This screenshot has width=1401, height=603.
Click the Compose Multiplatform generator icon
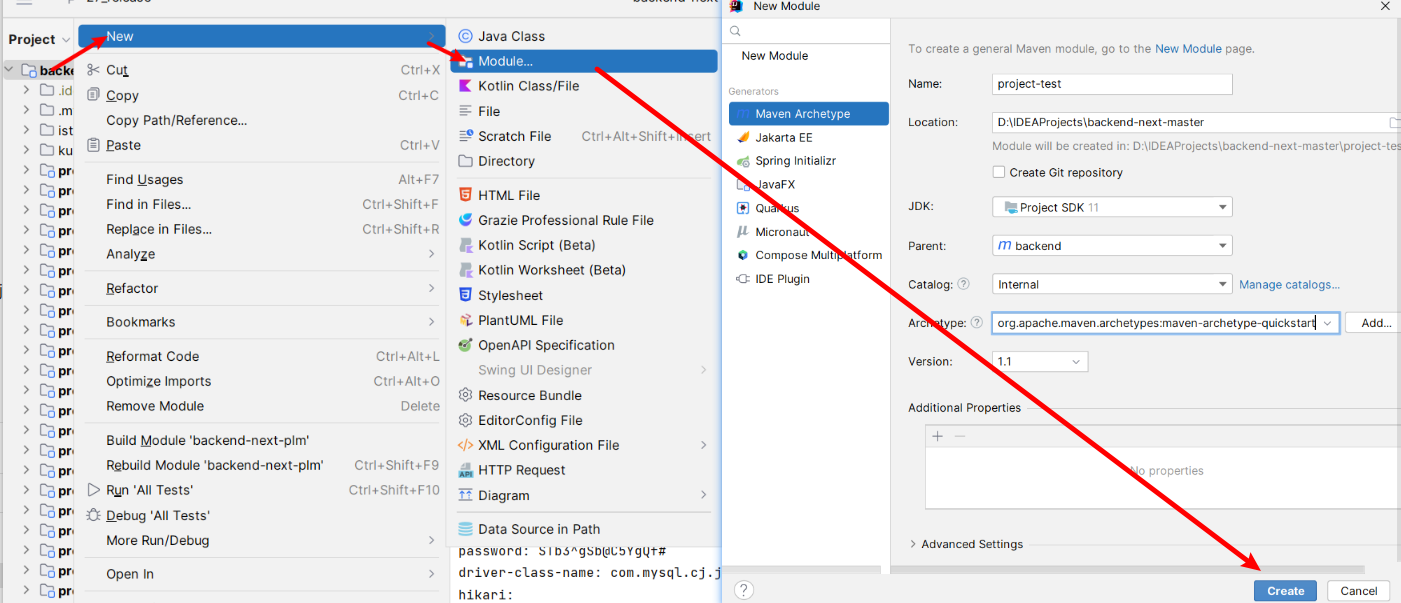tap(743, 255)
